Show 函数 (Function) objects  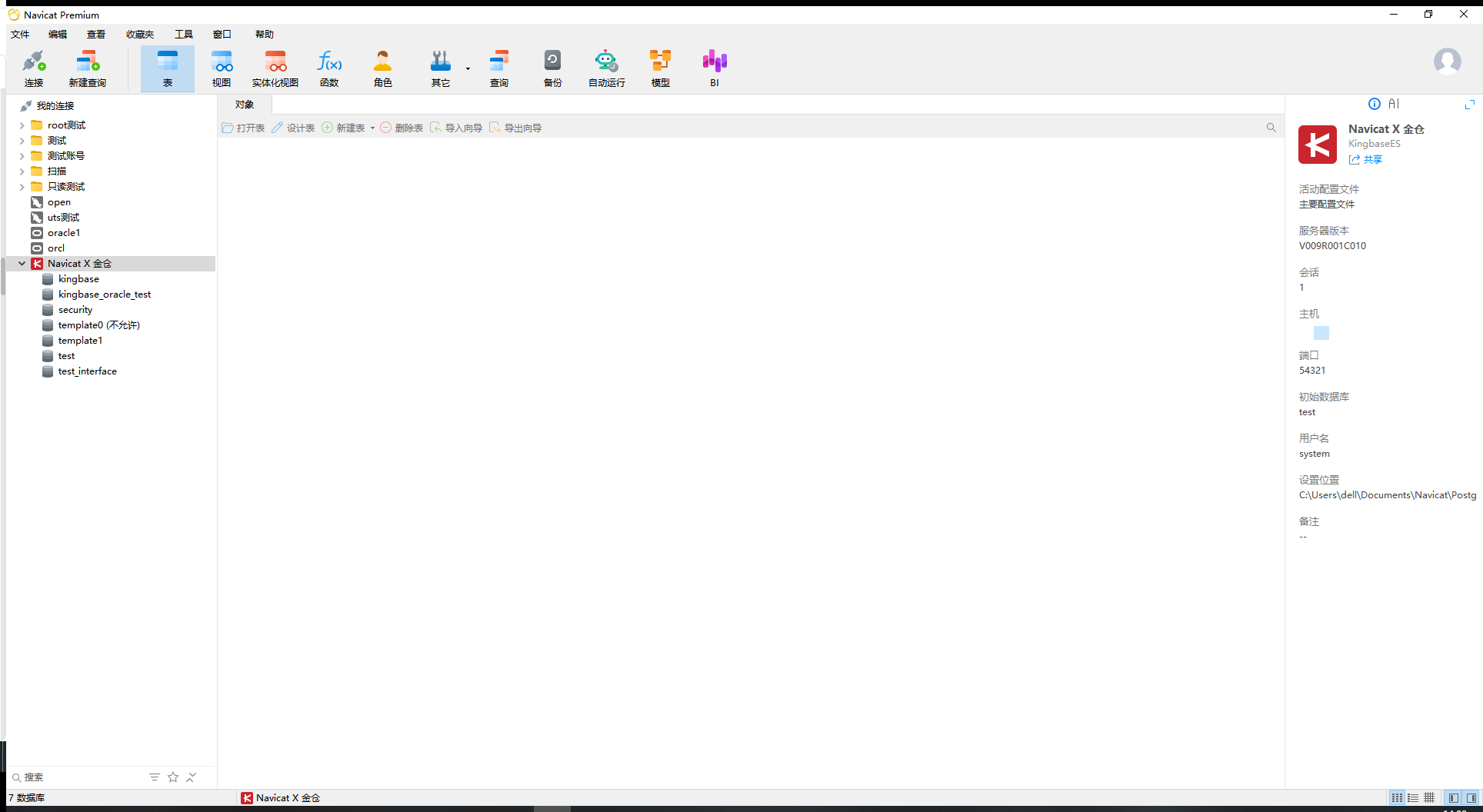(x=329, y=68)
